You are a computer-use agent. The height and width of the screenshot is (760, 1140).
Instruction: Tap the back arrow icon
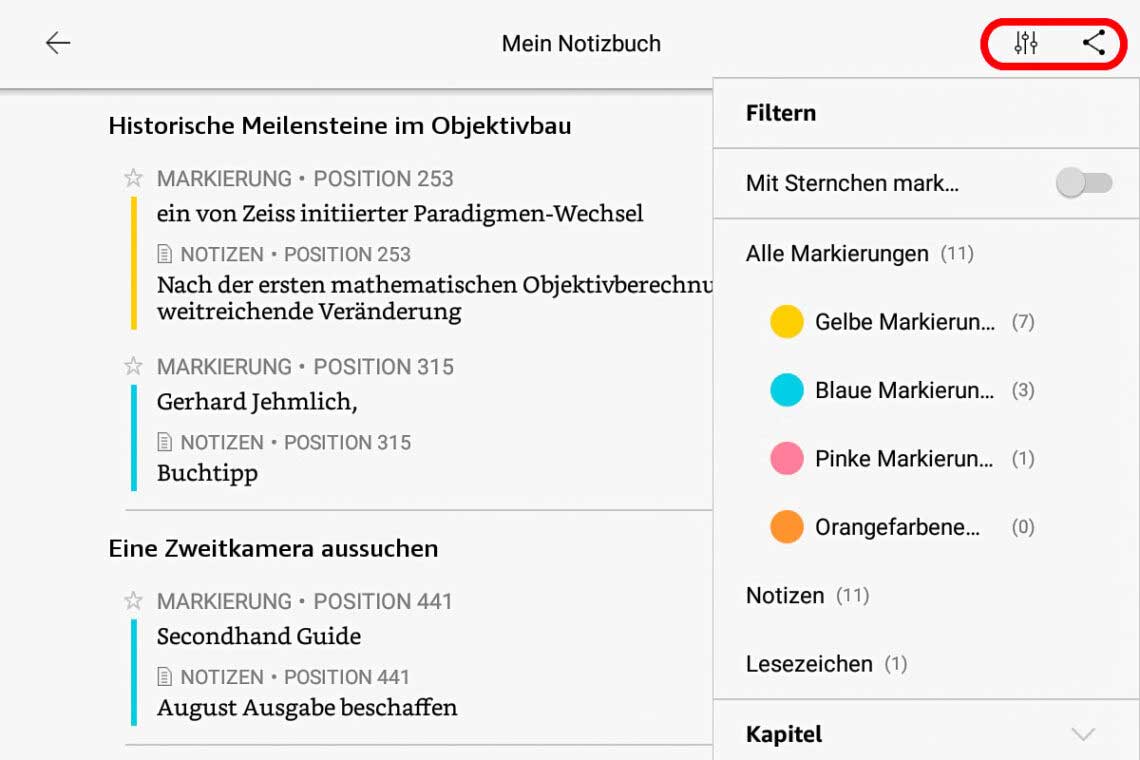[58, 43]
